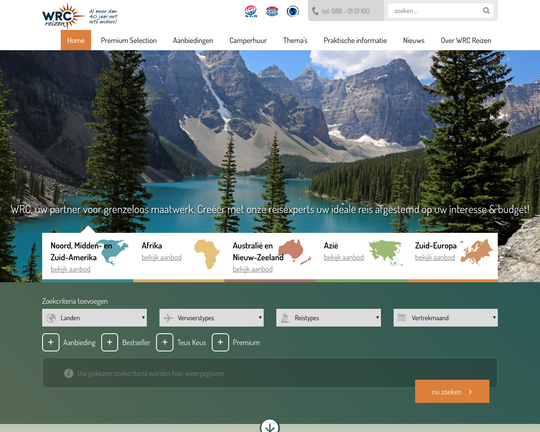Click the SGR certification badge icon
The image size is (540, 432).
[x=251, y=11]
